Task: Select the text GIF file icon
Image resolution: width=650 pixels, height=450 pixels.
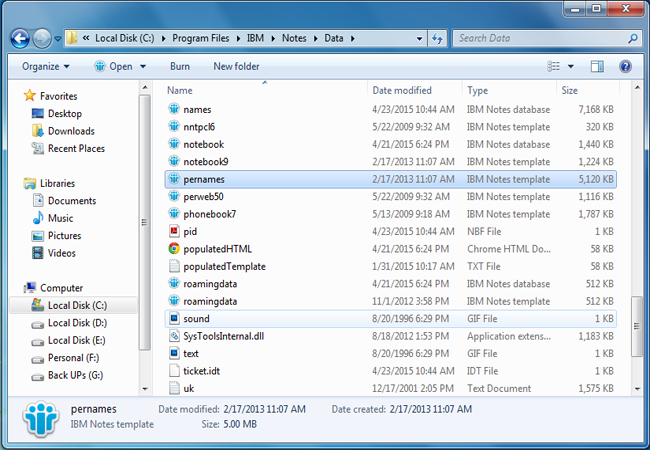Action: pyautogui.click(x=174, y=353)
